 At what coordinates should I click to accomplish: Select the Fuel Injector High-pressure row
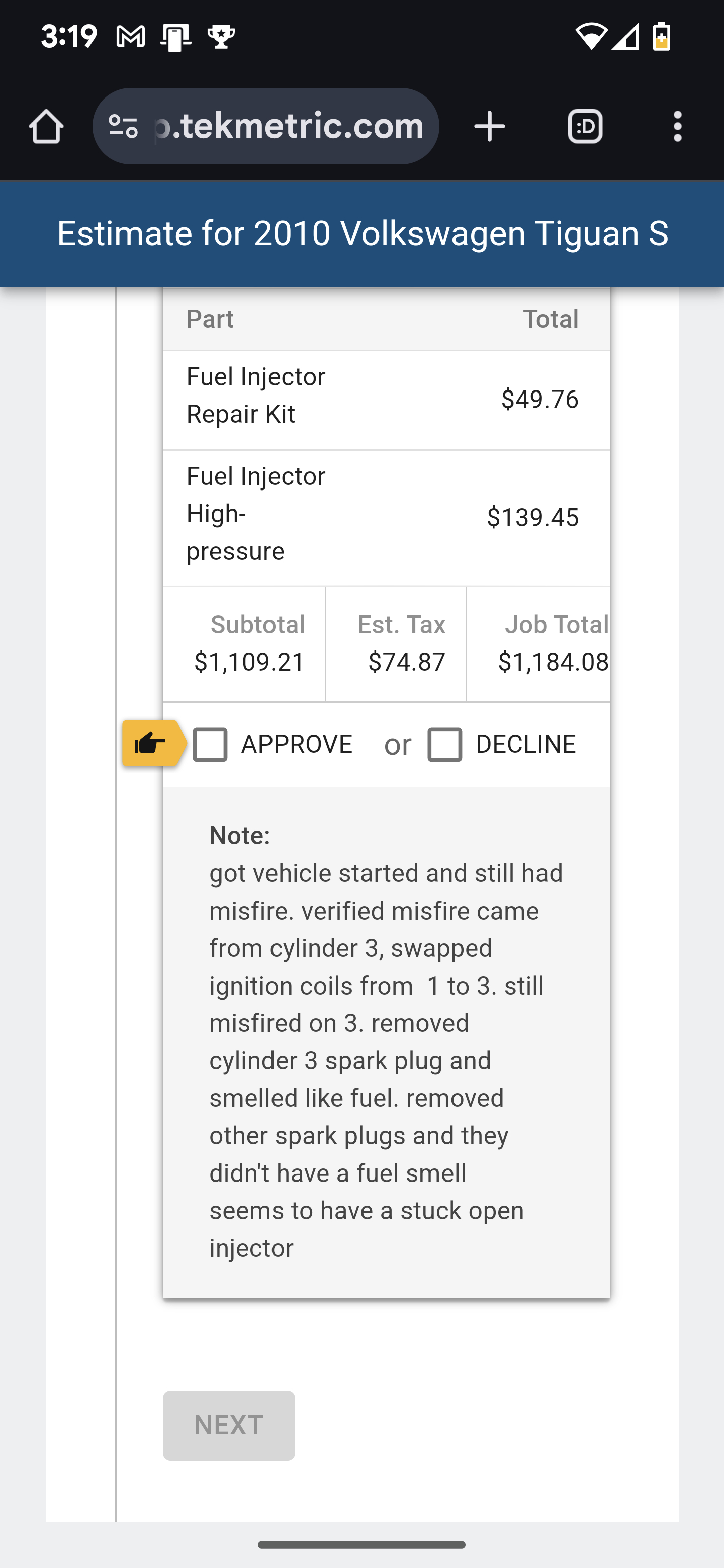click(386, 518)
